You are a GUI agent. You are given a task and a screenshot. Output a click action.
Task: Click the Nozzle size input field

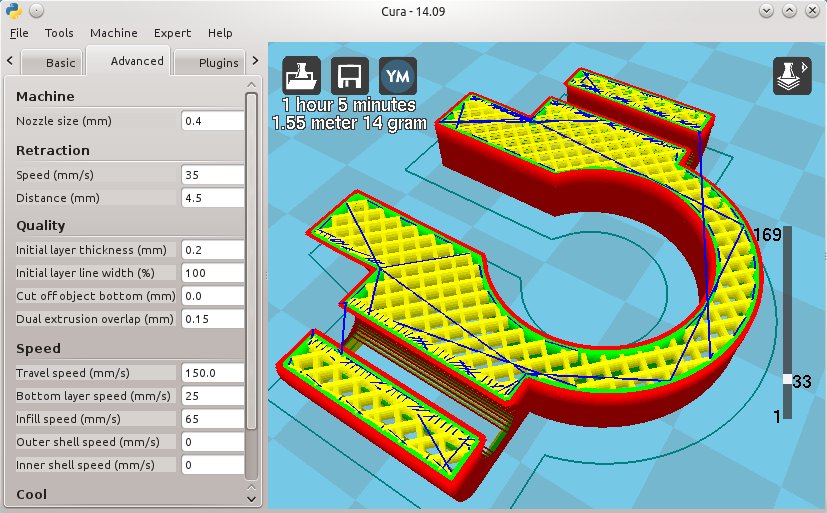coord(212,121)
